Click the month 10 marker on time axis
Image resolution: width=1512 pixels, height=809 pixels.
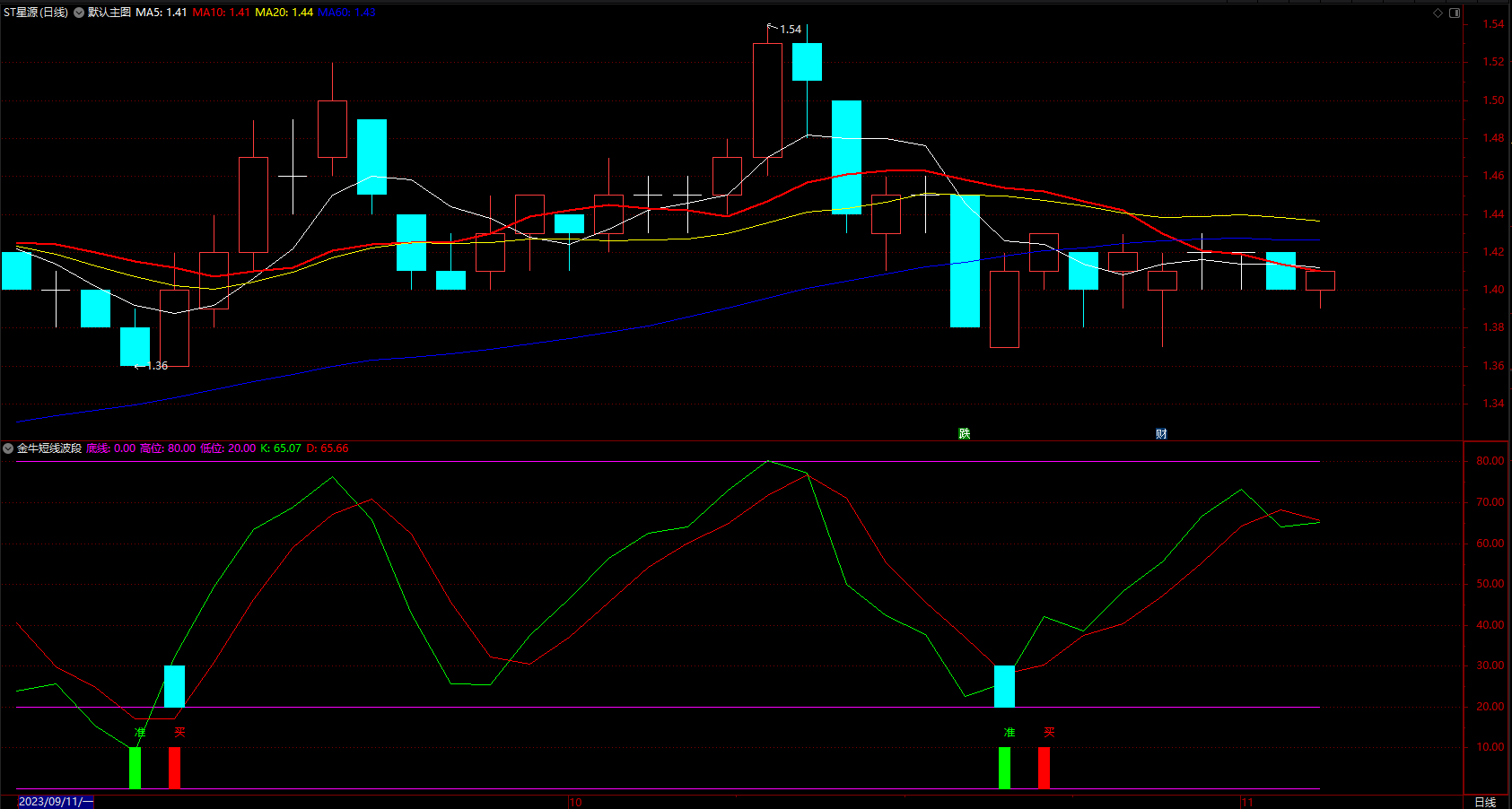click(x=576, y=802)
